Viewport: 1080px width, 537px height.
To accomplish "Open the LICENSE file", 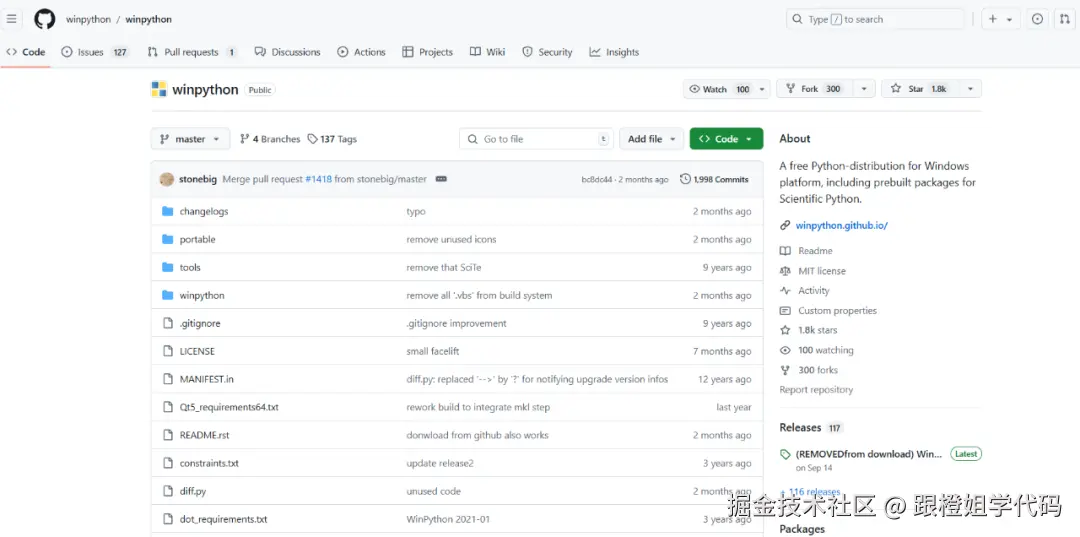I will (x=197, y=351).
